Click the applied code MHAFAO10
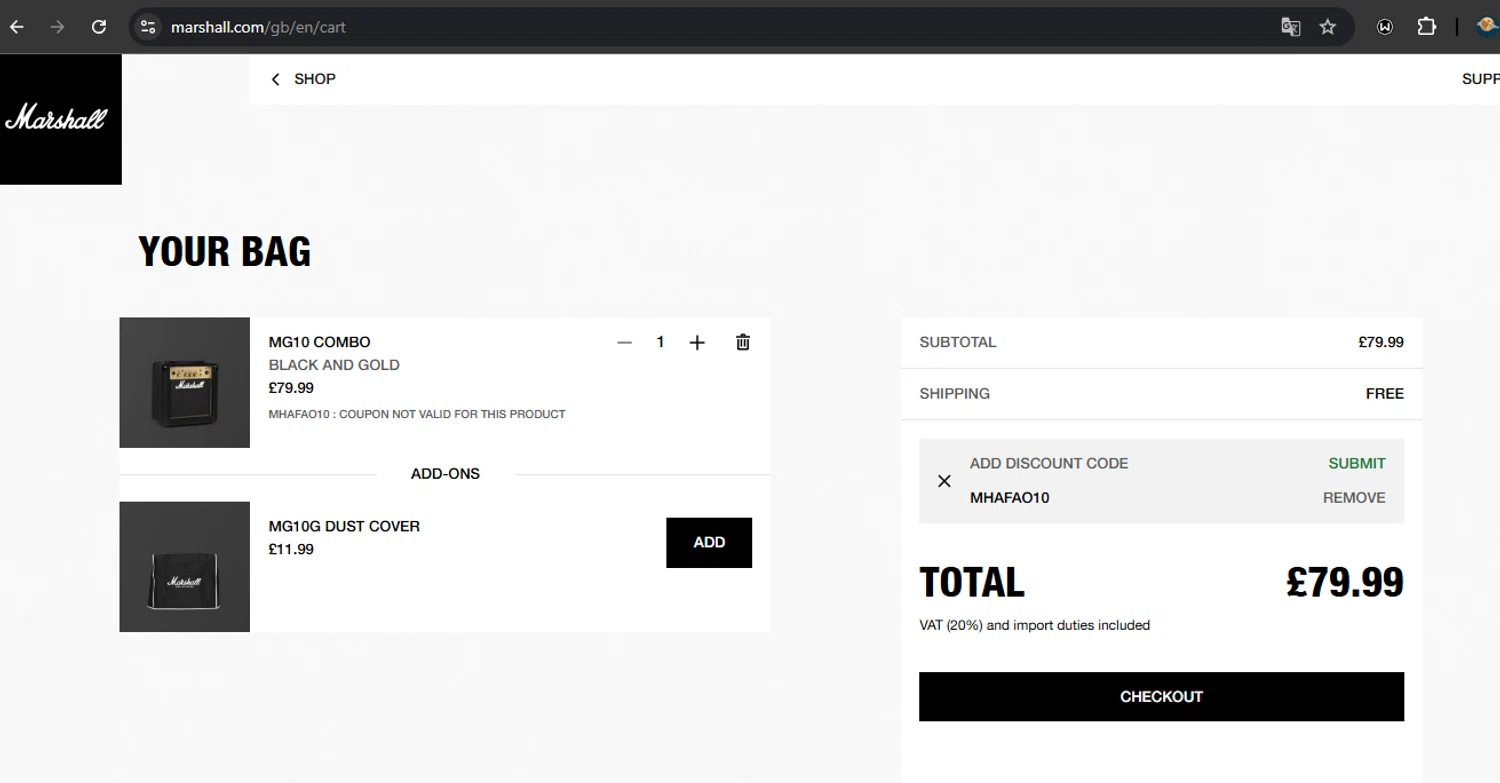The image size is (1500, 783). 1009,498
